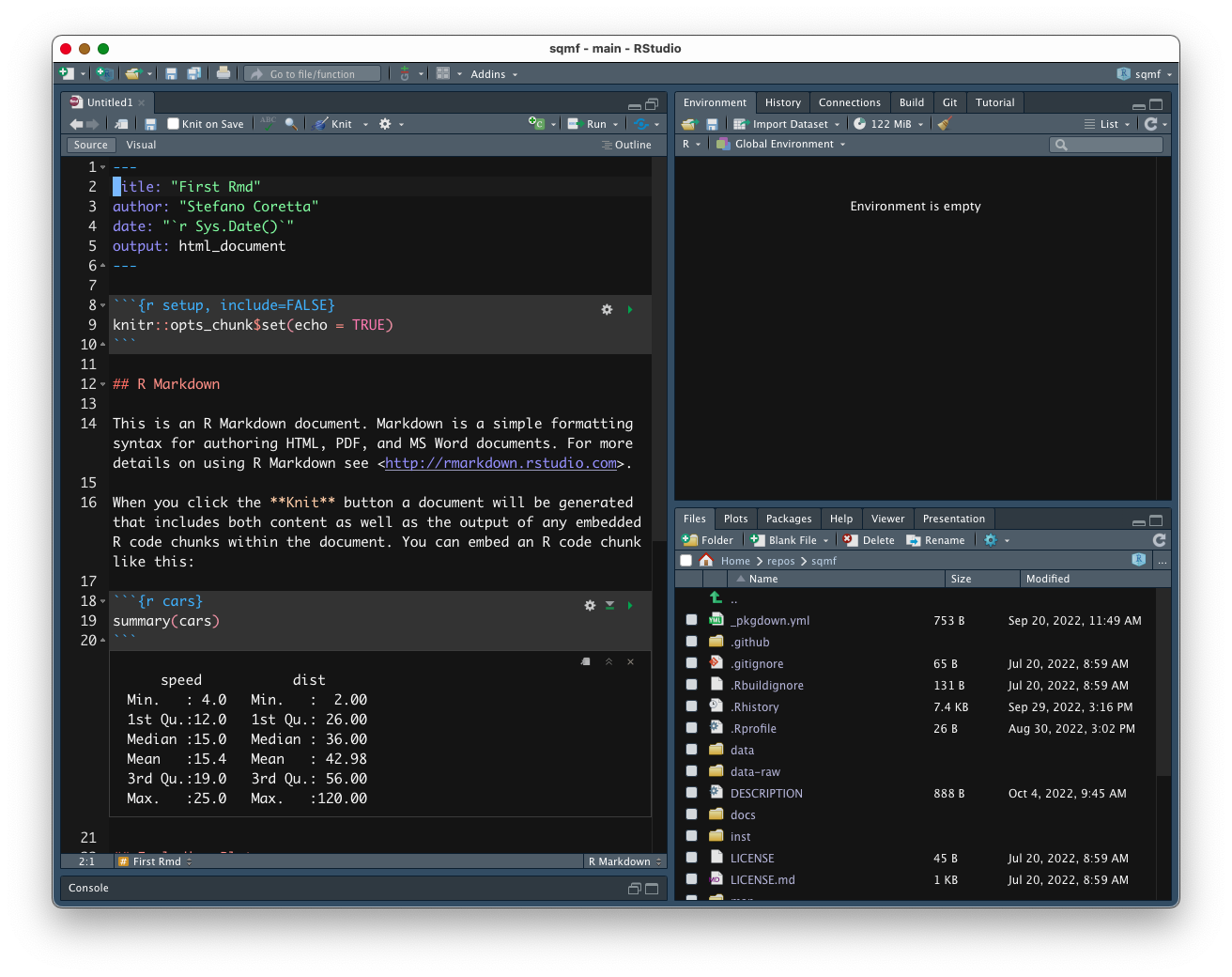Click Go to file/function field
1232x977 pixels.
pos(313,73)
